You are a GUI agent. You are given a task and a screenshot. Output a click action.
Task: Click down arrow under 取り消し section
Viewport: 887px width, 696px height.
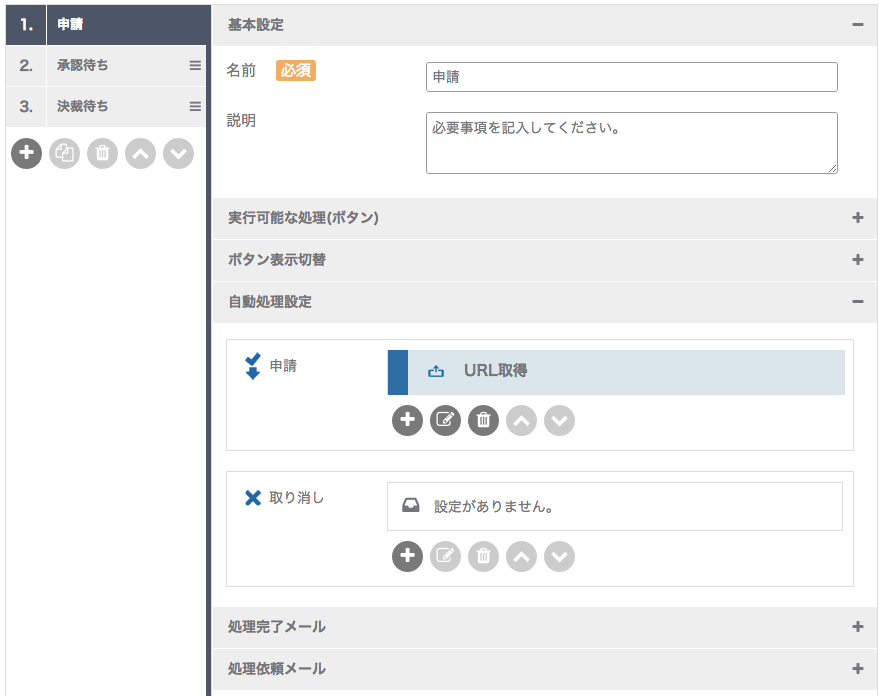559,556
